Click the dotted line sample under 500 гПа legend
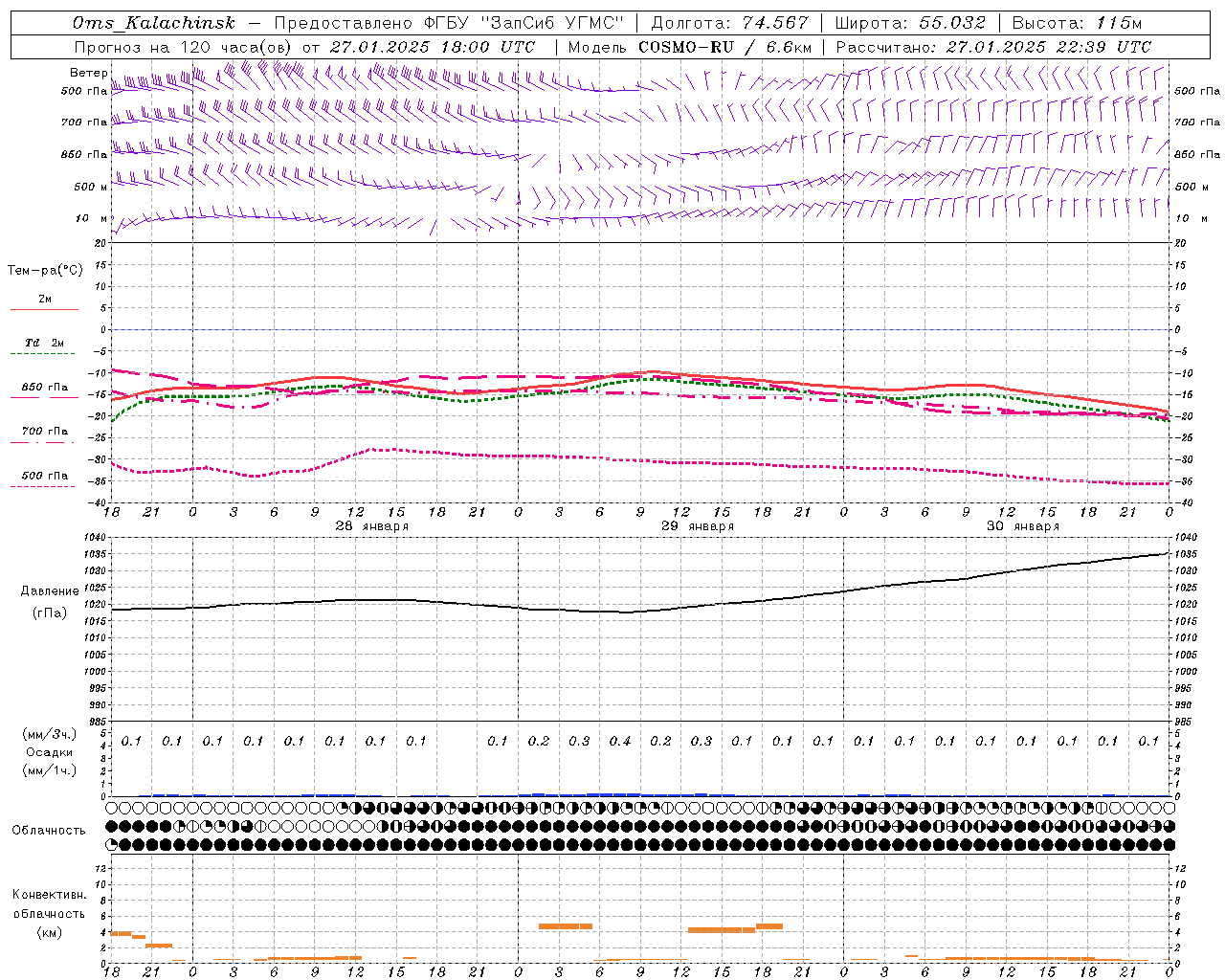1225x980 pixels. (x=42, y=487)
